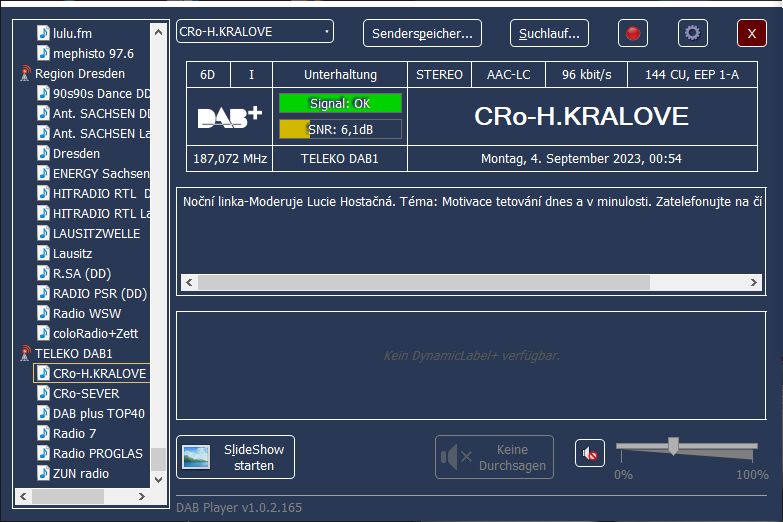
Task: Click the station list horizontal scrollbar thumb
Action: point(68,497)
